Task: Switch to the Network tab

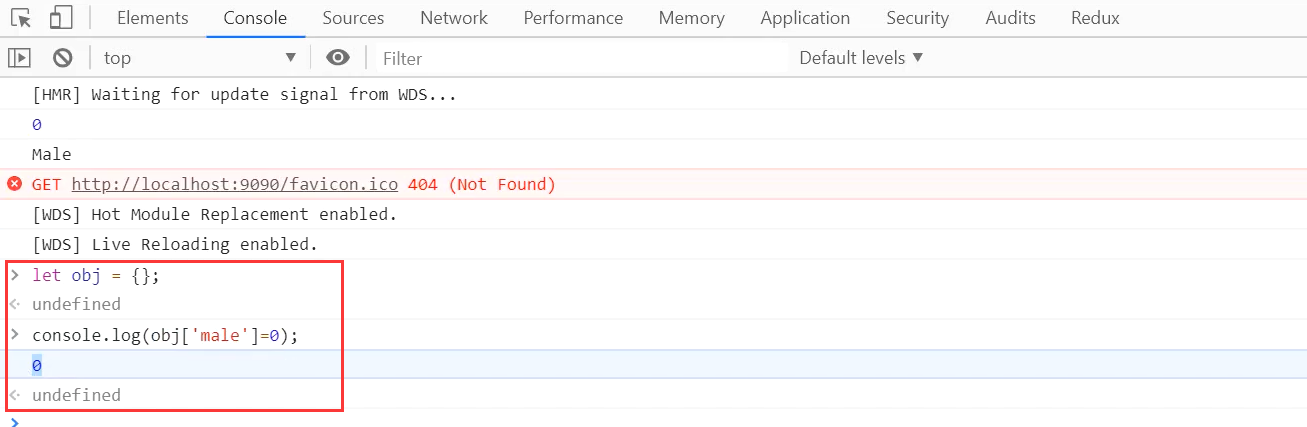Action: tap(454, 18)
